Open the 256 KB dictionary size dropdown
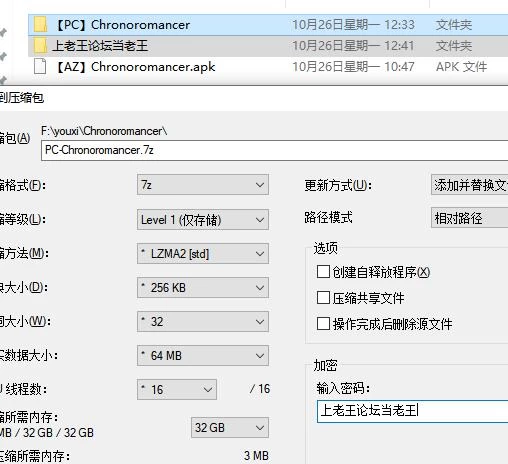The image size is (508, 464). [x=203, y=288]
